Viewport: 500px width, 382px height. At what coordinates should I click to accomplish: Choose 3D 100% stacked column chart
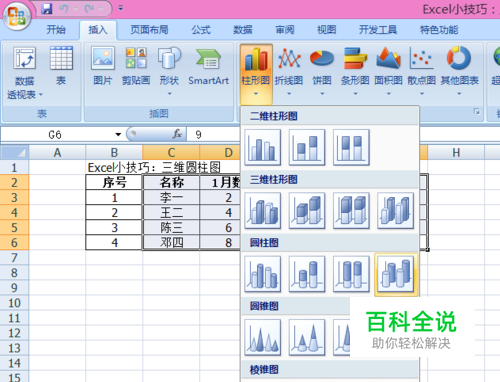pos(351,211)
